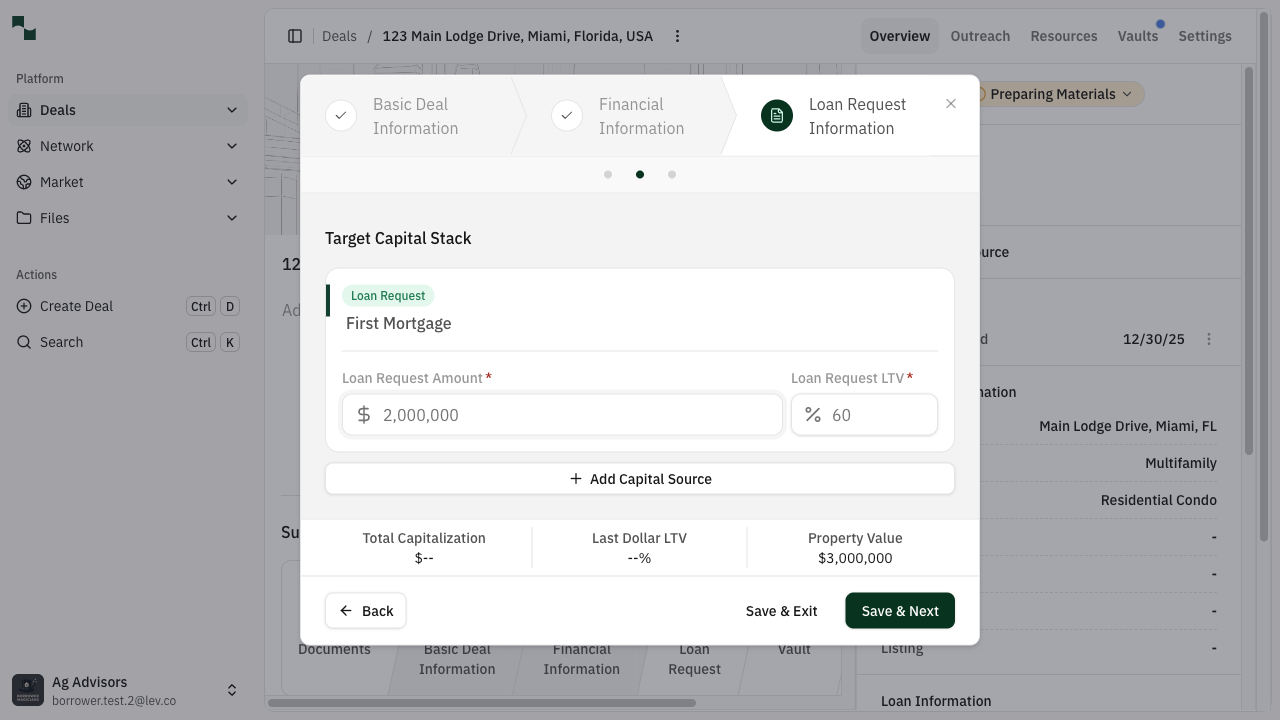This screenshot has height=720, width=1280.
Task: Toggle the sidebar panel icon beside Deals breadcrumb
Action: [295, 35]
